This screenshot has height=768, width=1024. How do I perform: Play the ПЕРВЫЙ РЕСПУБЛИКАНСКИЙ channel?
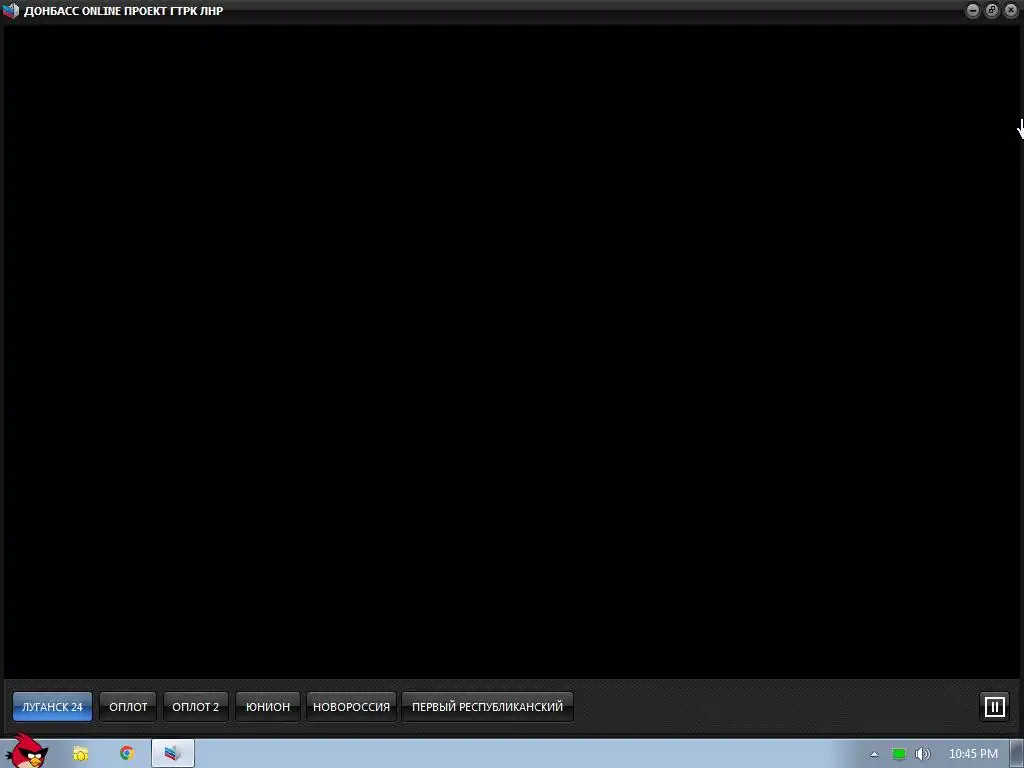pyautogui.click(x=487, y=707)
